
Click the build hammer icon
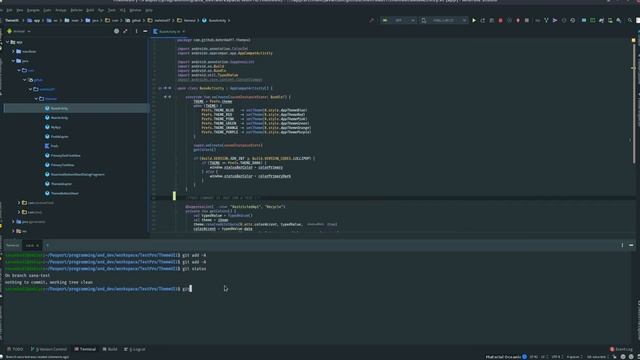[371, 20]
